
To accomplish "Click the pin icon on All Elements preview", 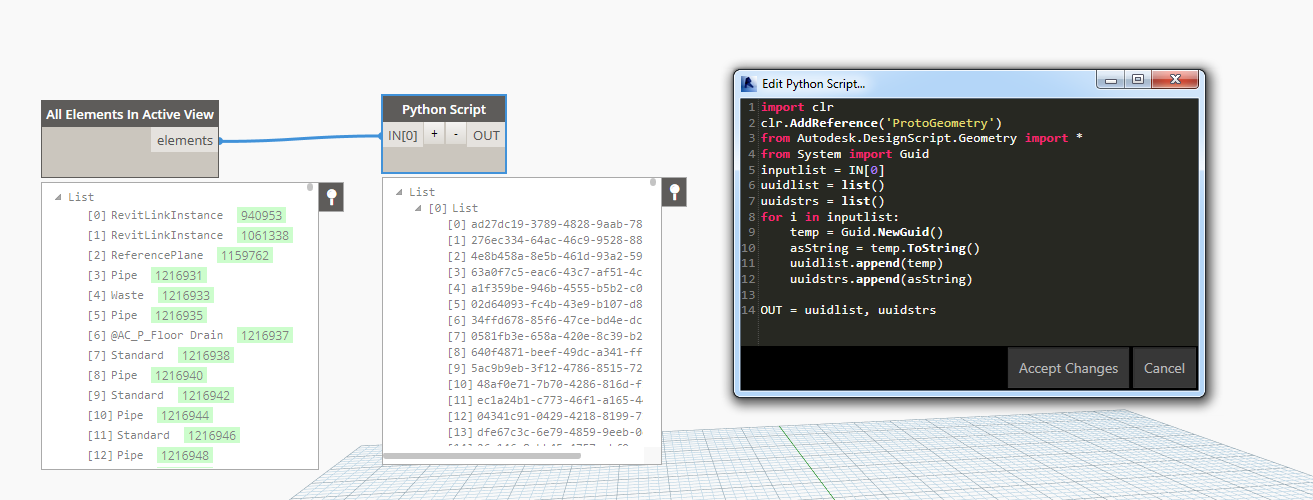I will pyautogui.click(x=331, y=198).
